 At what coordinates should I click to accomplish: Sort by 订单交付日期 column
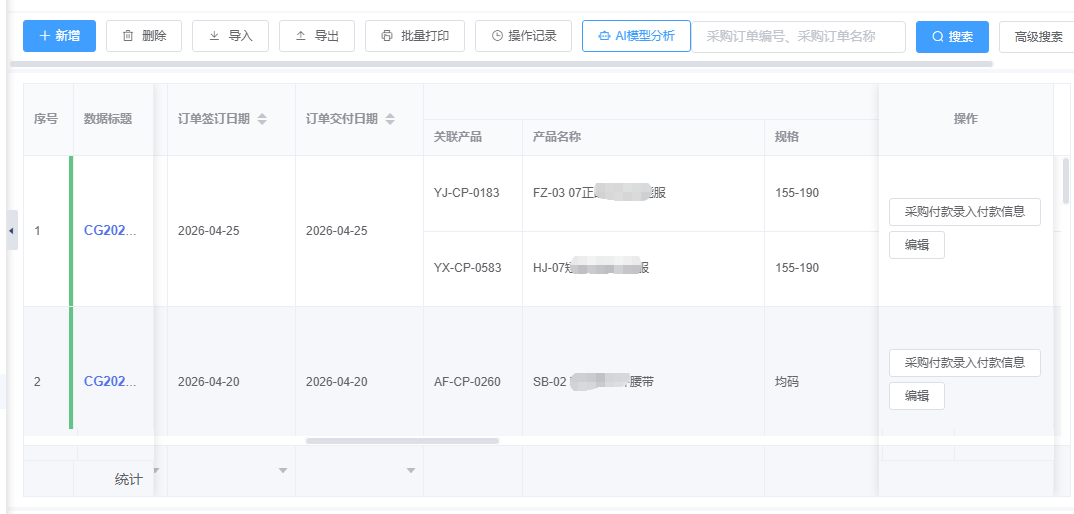(390, 119)
